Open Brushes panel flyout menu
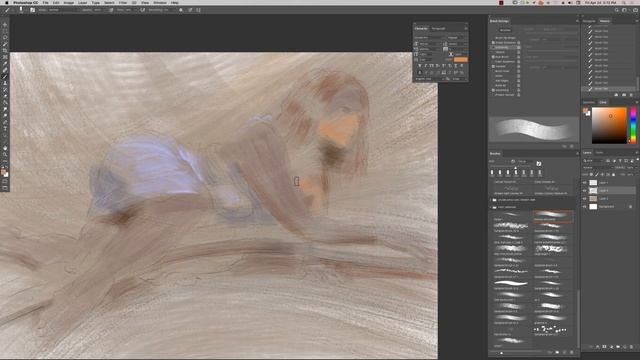 [x=577, y=153]
